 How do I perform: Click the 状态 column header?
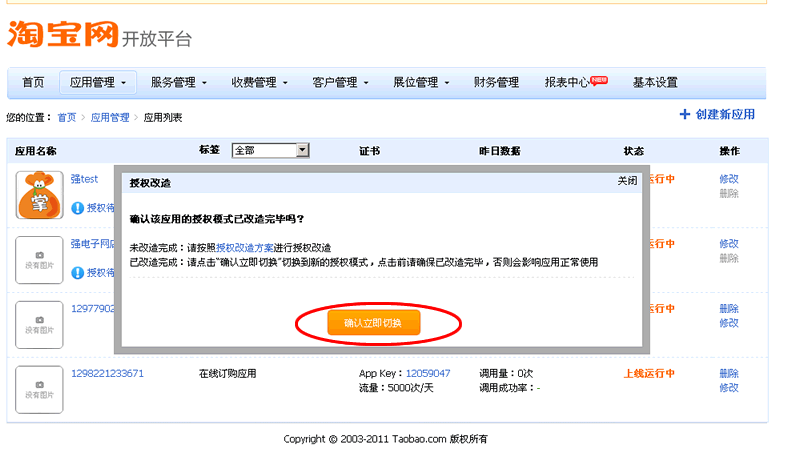633,151
